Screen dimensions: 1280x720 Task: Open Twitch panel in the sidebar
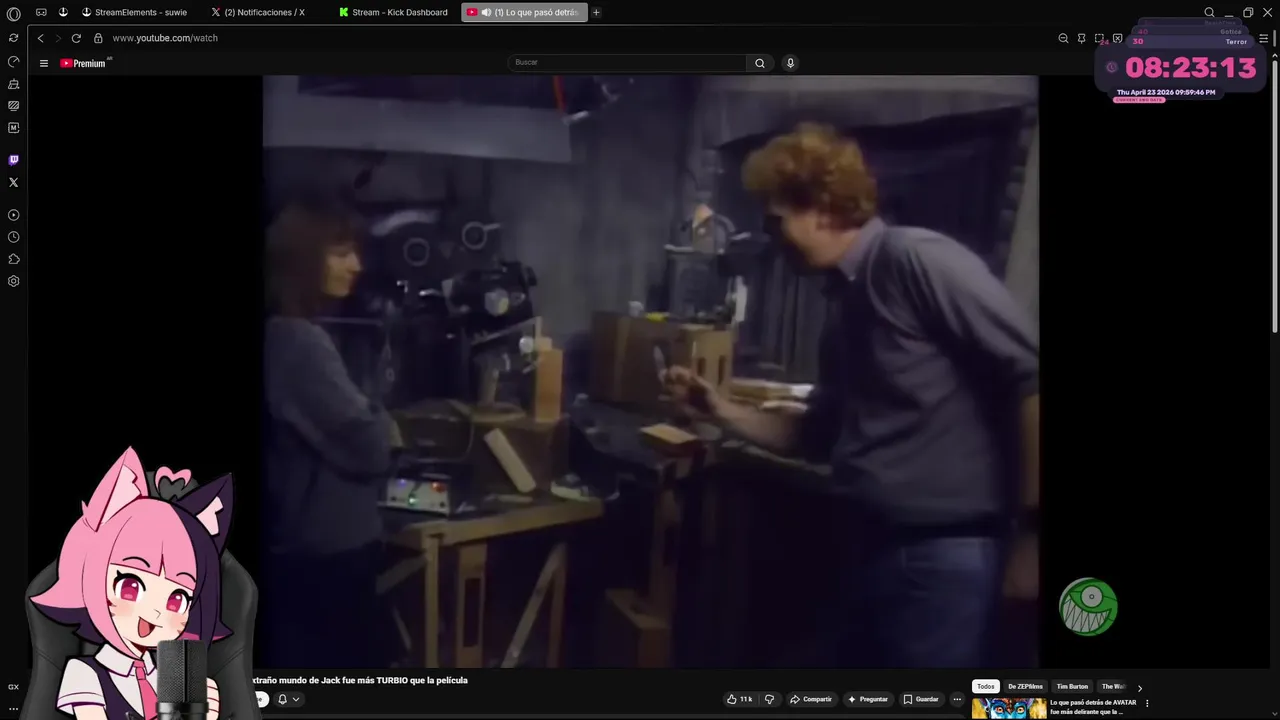point(13,160)
